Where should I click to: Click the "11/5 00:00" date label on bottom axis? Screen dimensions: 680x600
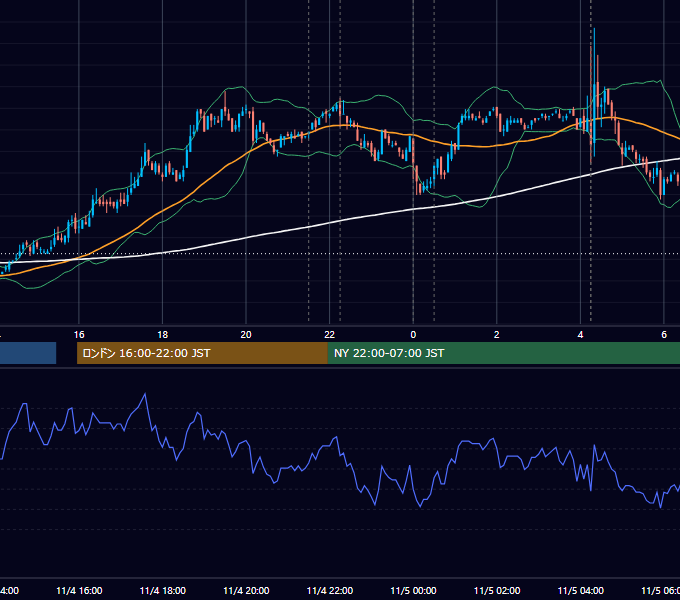[413, 591]
